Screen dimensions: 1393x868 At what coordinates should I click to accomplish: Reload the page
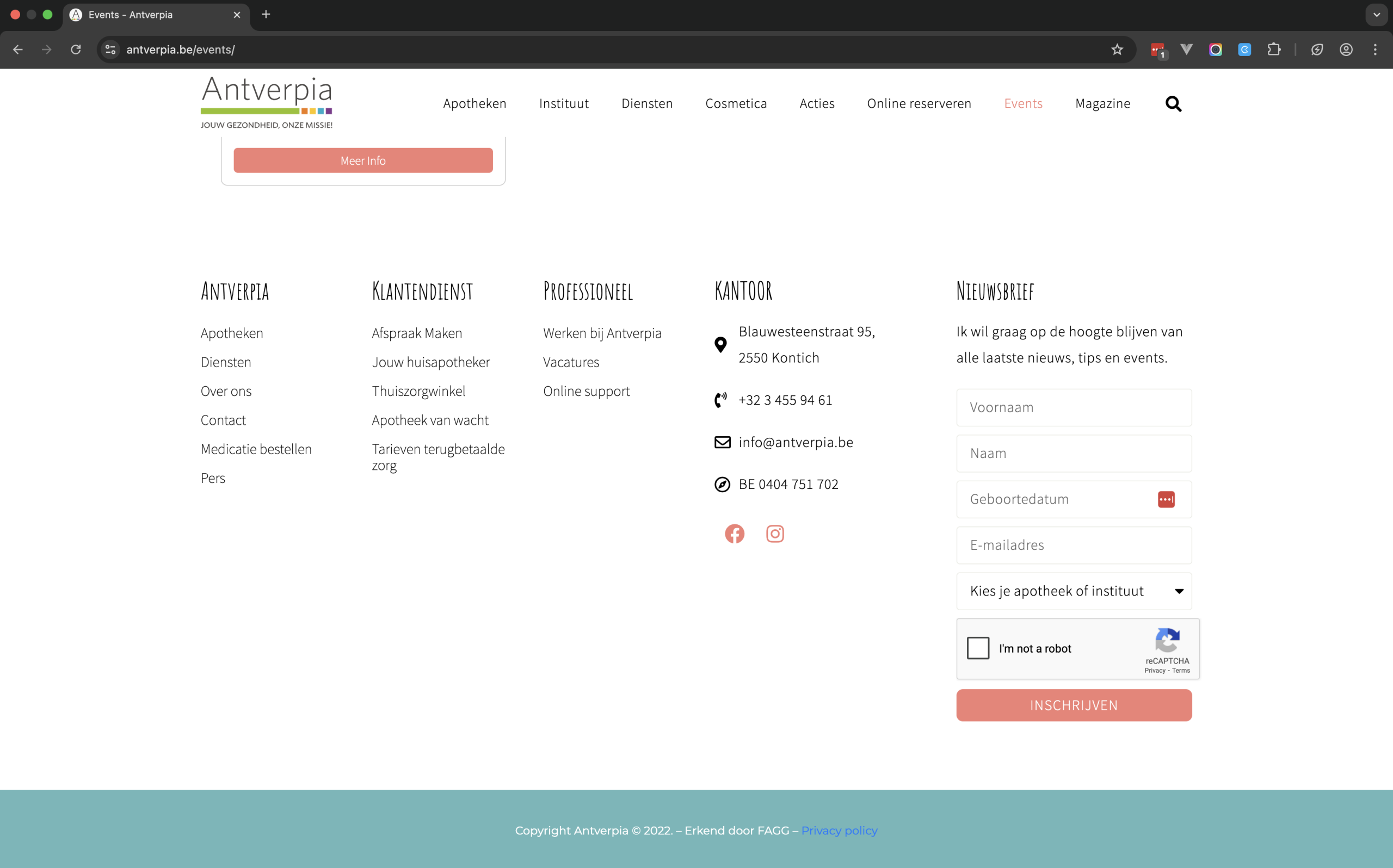pyautogui.click(x=76, y=49)
